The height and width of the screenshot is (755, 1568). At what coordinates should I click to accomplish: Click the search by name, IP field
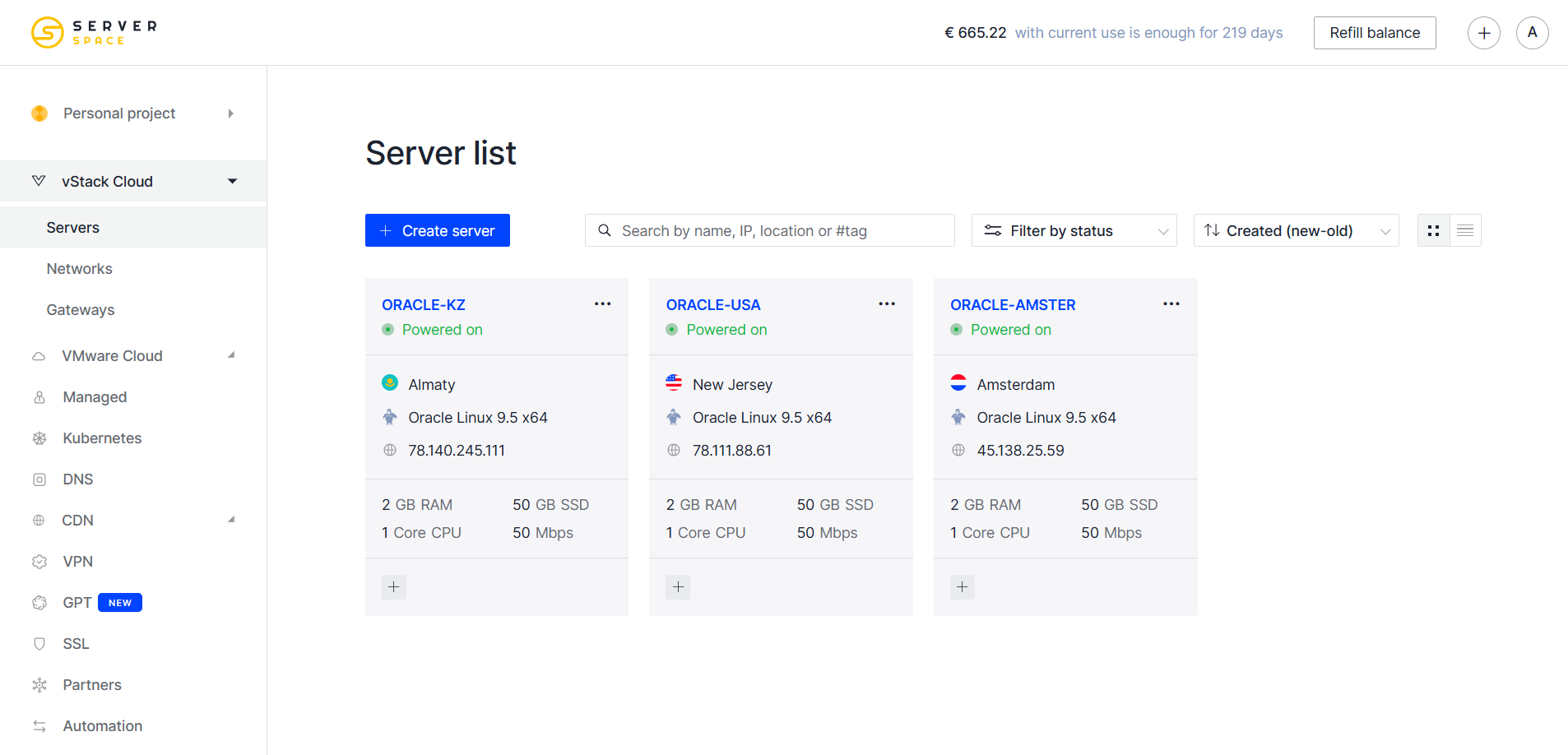point(770,230)
